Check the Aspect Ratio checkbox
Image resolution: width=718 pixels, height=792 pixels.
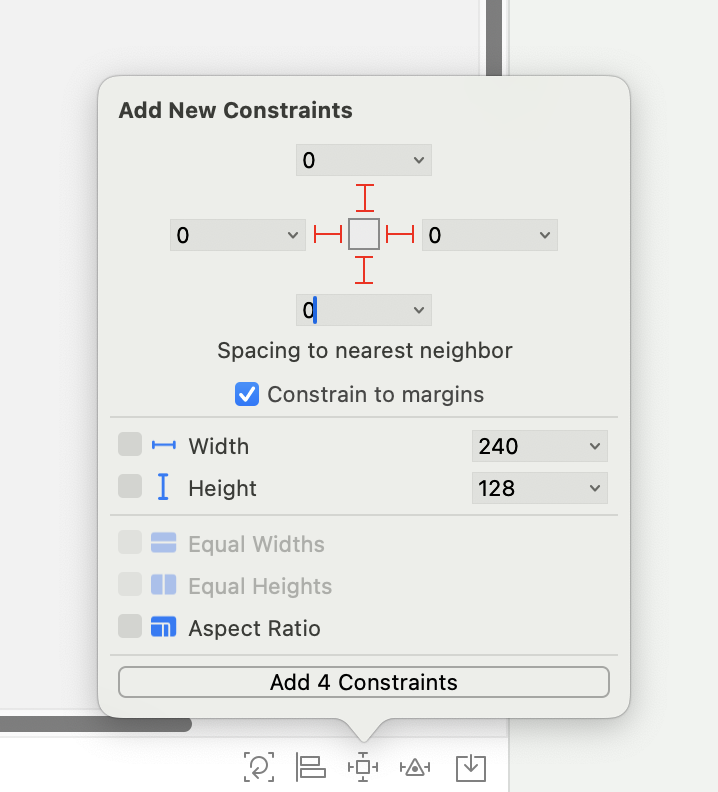point(130,627)
